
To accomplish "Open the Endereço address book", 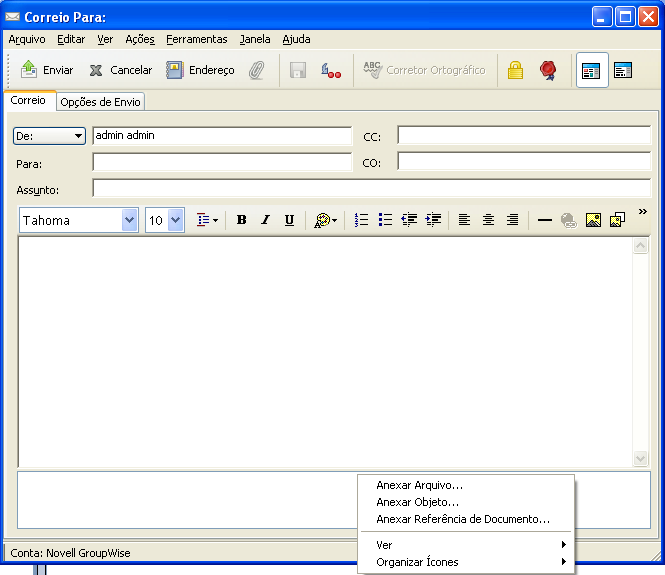I will [x=200, y=70].
